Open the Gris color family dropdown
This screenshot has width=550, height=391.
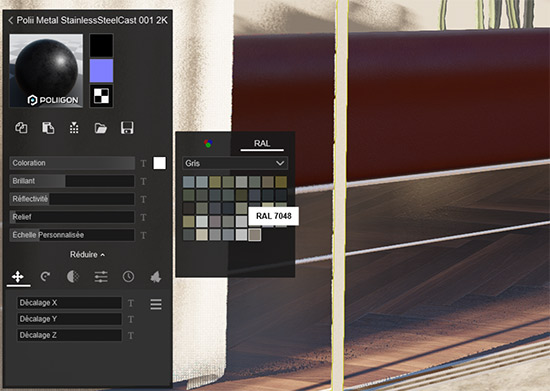pos(235,163)
